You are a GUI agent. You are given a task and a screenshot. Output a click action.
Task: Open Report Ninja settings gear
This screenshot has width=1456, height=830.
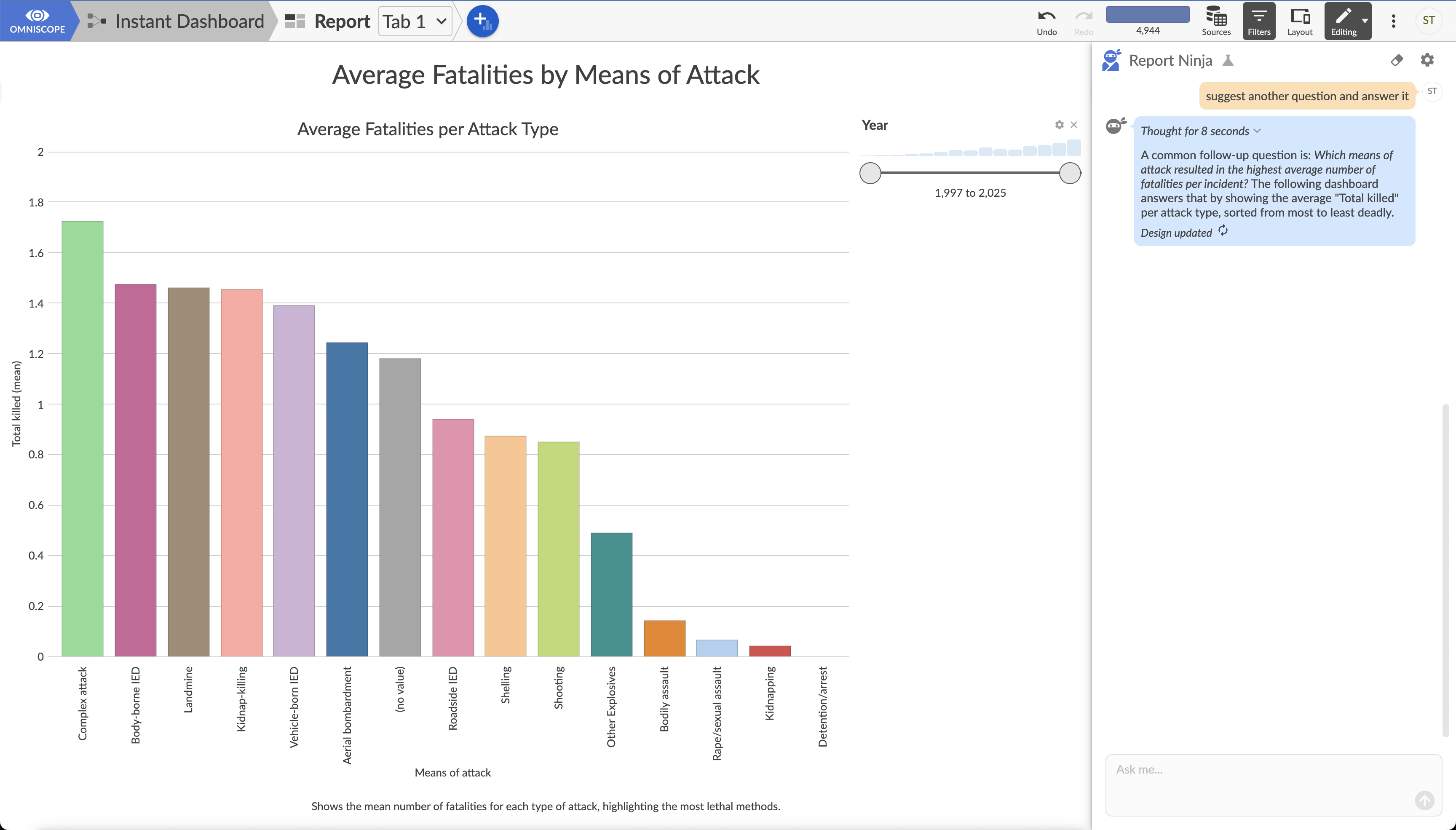[1427, 60]
